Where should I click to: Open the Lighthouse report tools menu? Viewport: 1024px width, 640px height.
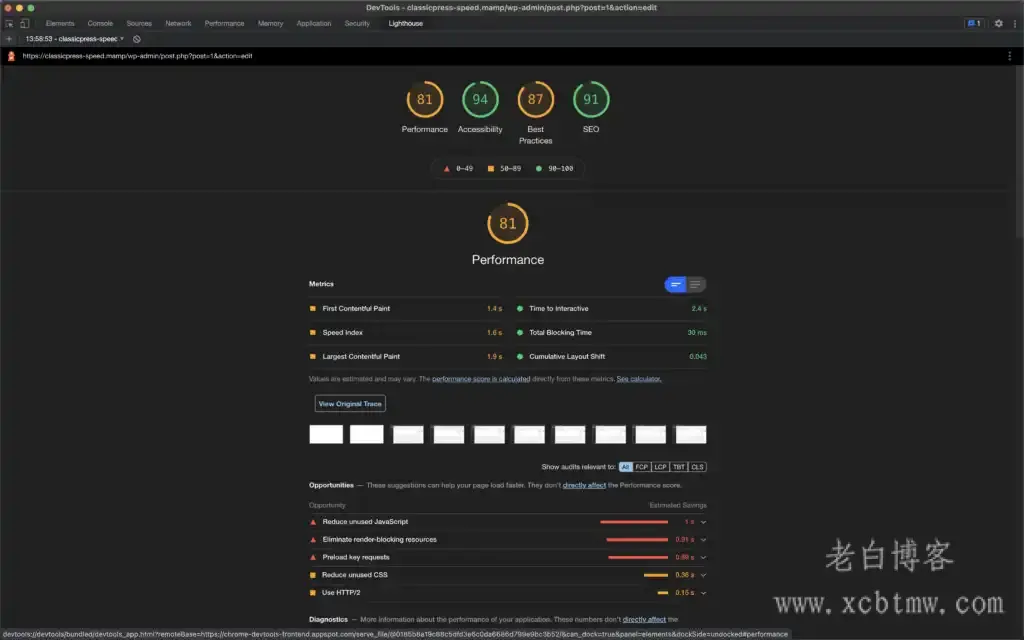tap(1010, 56)
